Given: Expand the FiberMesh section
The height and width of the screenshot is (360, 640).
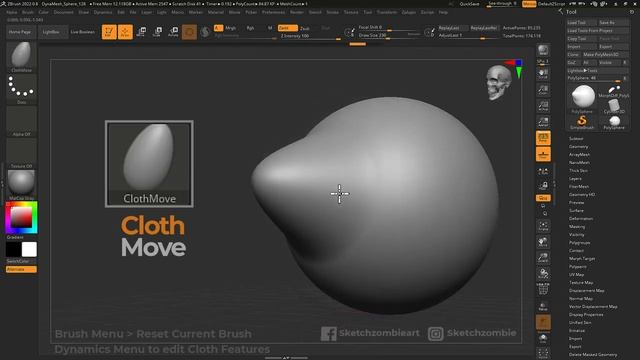Looking at the screenshot, I should tap(579, 187).
